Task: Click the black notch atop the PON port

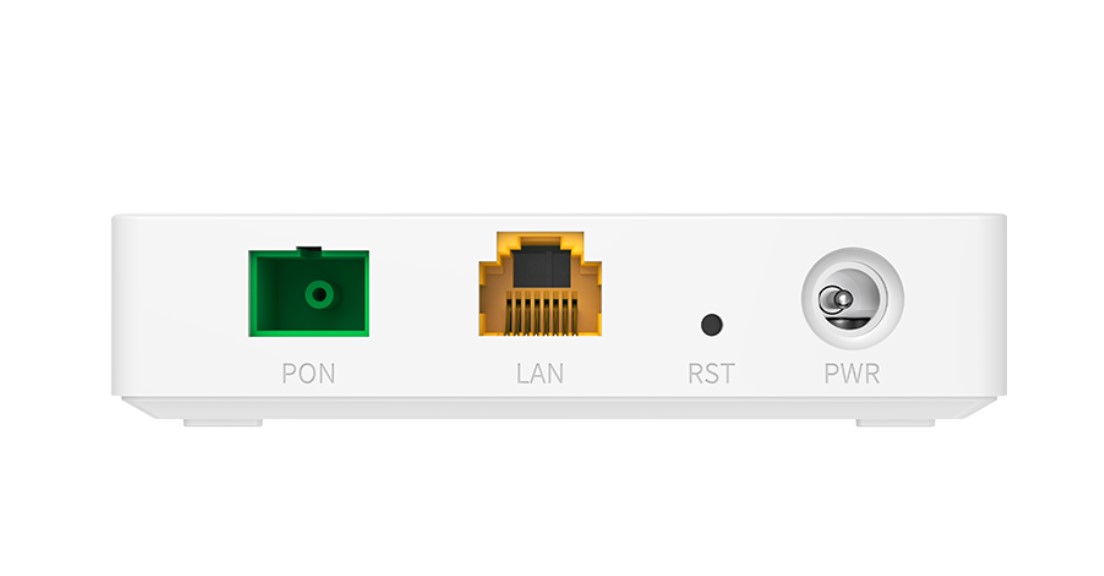Action: pyautogui.click(x=308, y=249)
